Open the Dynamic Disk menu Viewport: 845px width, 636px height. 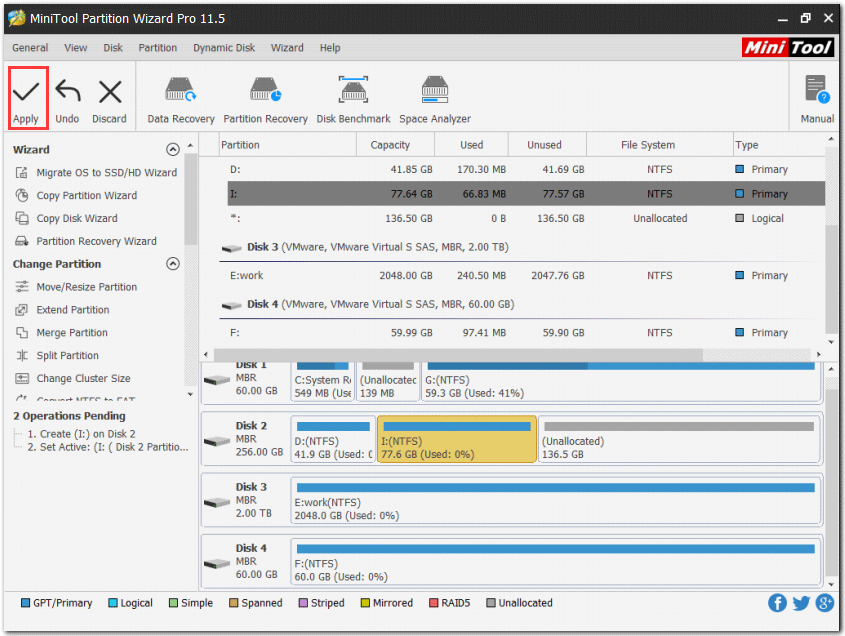(223, 47)
